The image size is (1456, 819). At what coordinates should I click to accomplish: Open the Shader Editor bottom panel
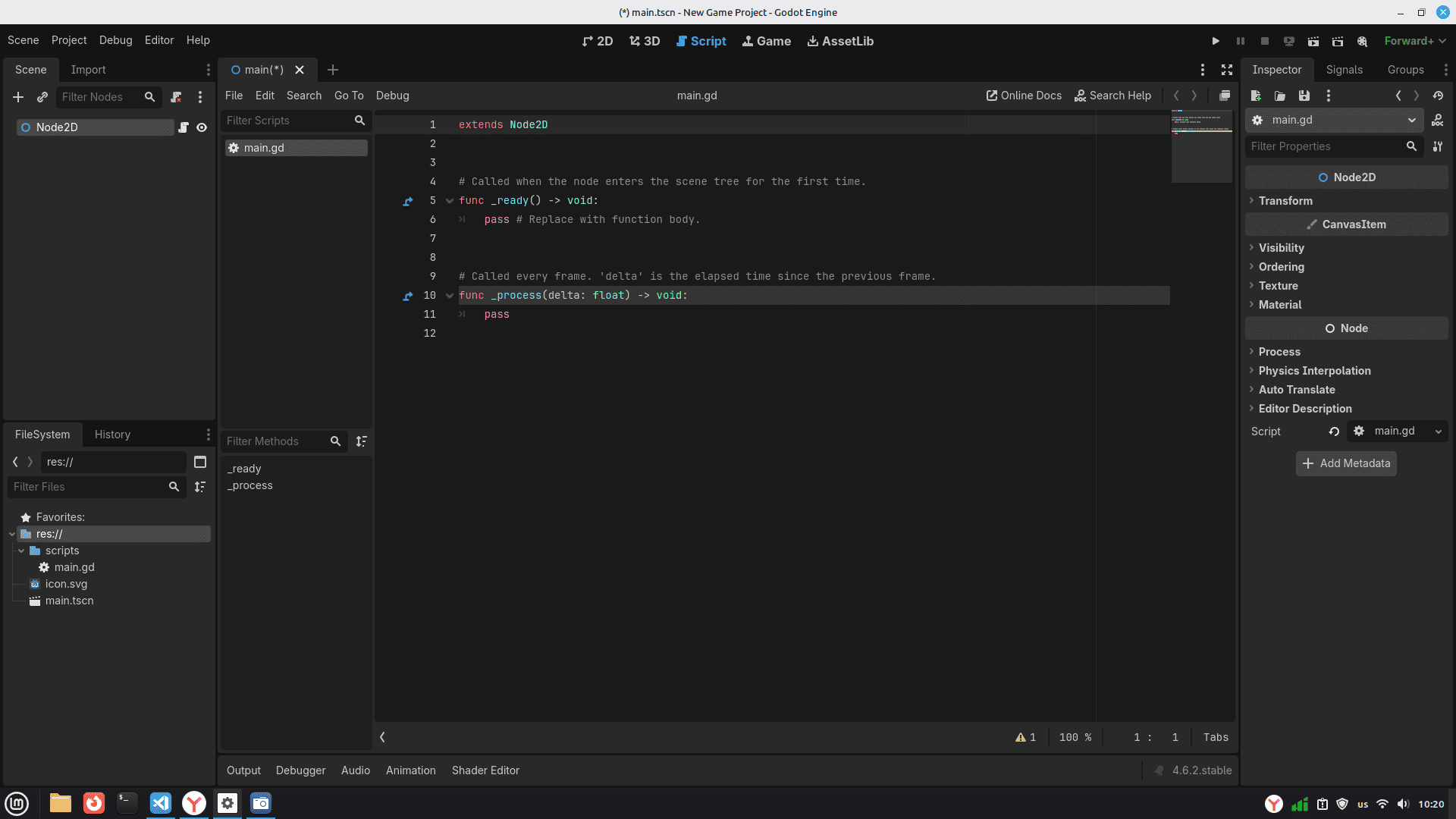(x=485, y=770)
